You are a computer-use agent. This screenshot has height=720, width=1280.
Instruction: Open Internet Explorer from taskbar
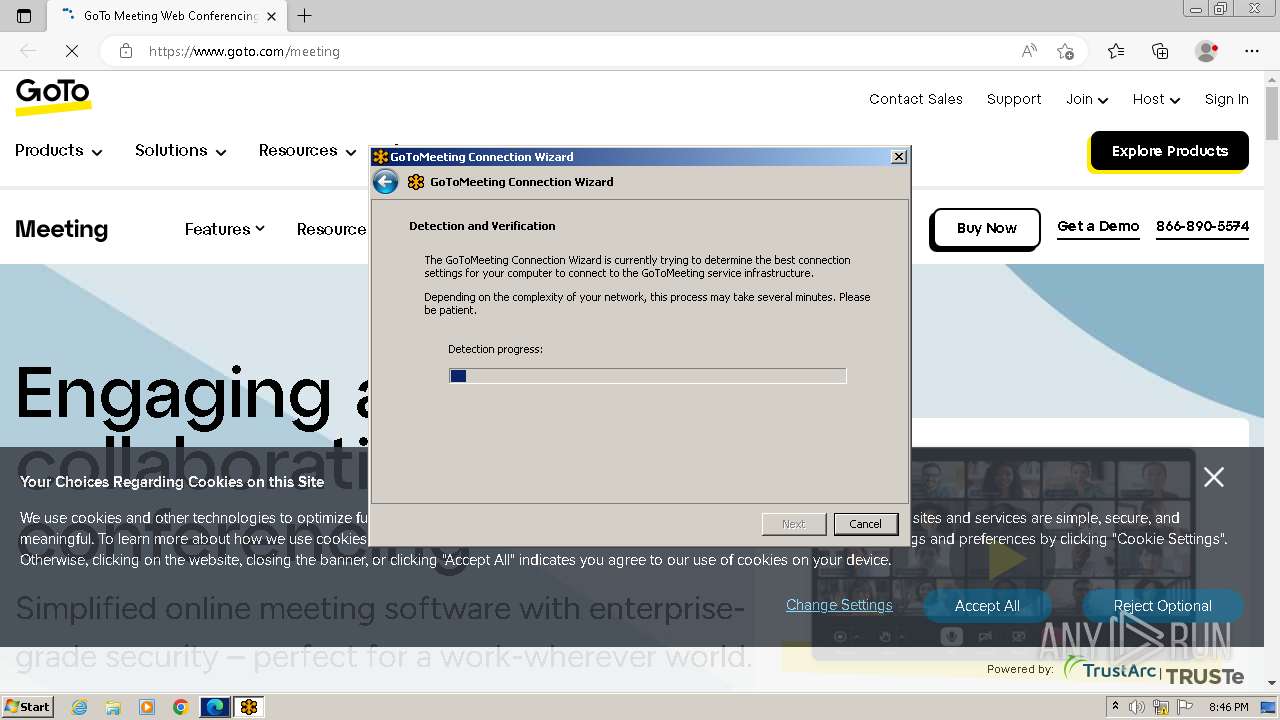(x=80, y=707)
